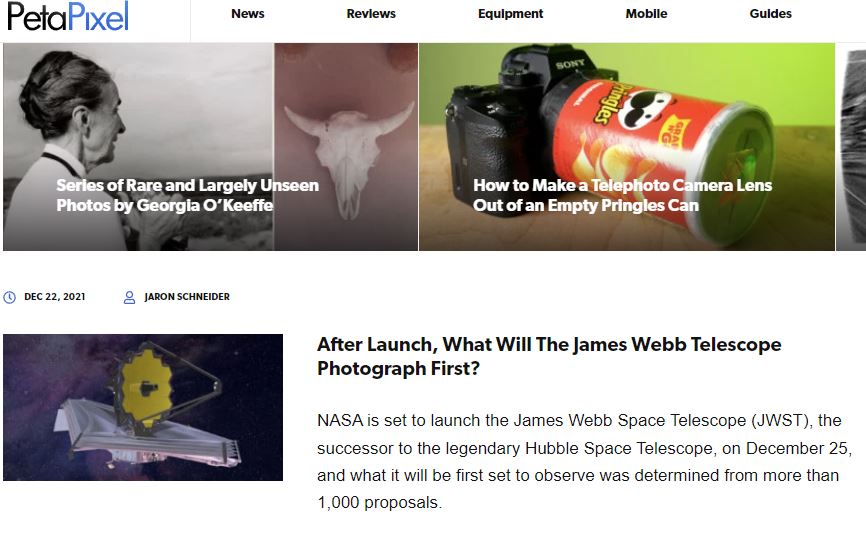The image size is (866, 539).
Task: Open the Georgia O'Keeffe photos headline
Action: pyautogui.click(x=187, y=195)
